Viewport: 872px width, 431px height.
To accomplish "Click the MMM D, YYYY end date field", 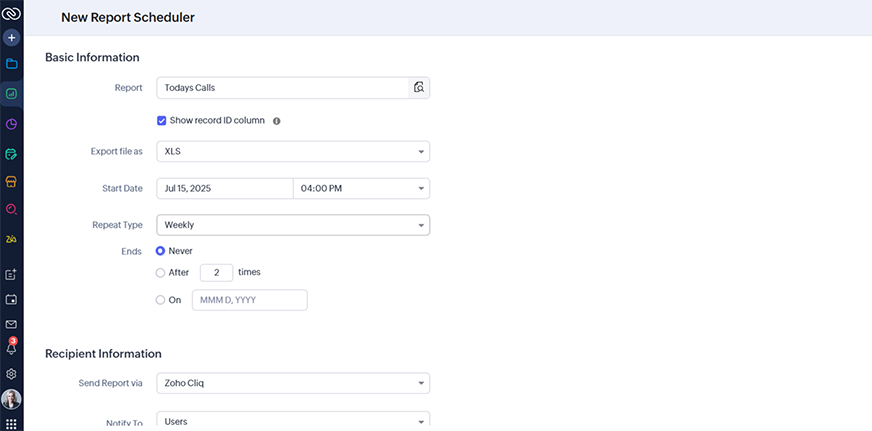I will click(x=250, y=300).
